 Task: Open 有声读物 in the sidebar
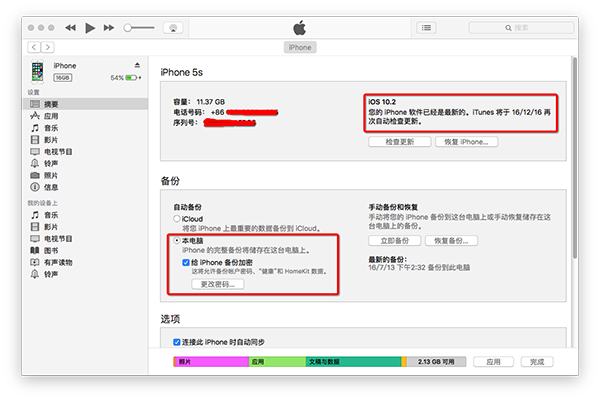tap(86, 262)
